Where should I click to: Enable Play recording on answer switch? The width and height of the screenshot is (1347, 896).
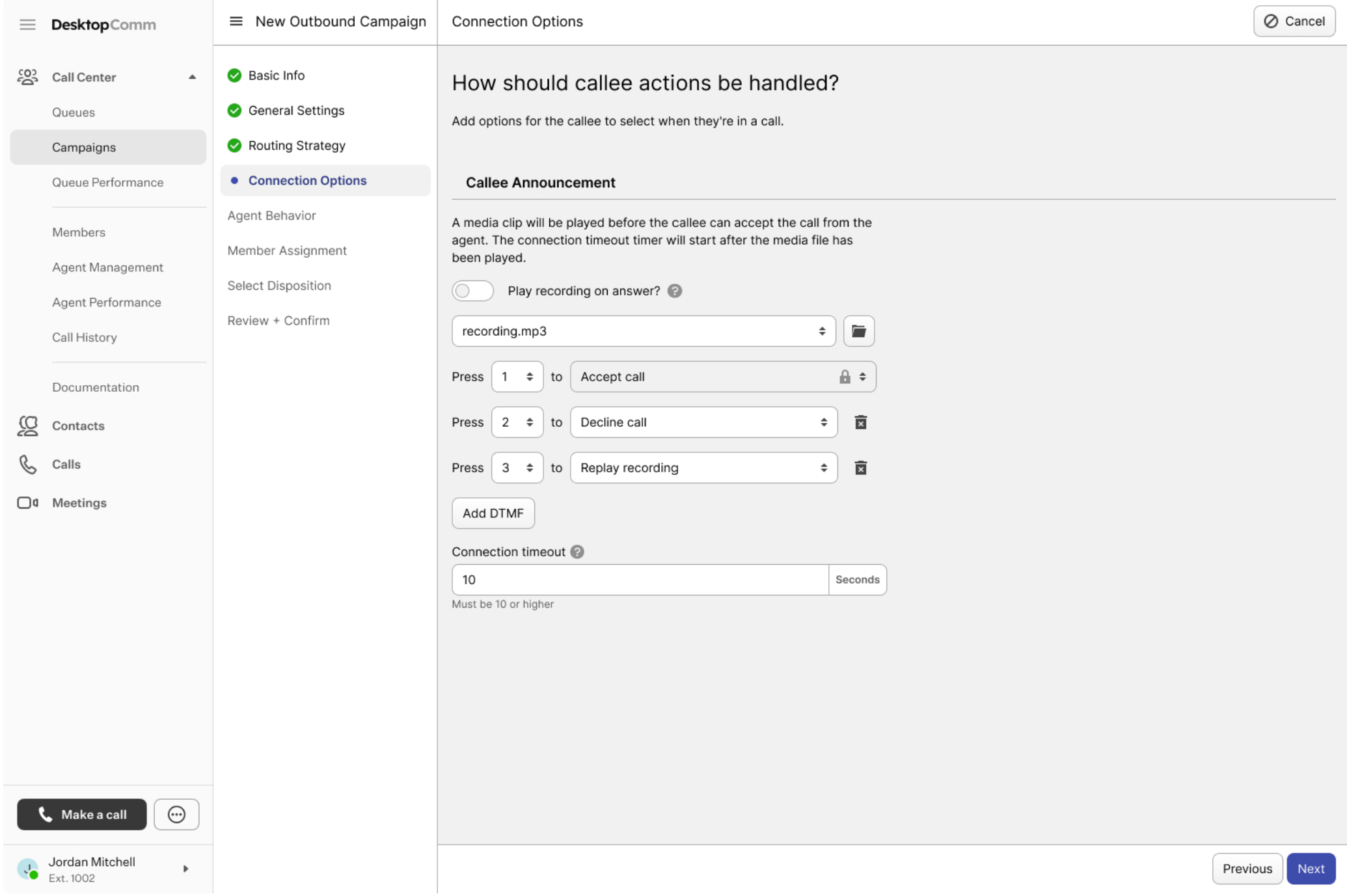pos(472,291)
